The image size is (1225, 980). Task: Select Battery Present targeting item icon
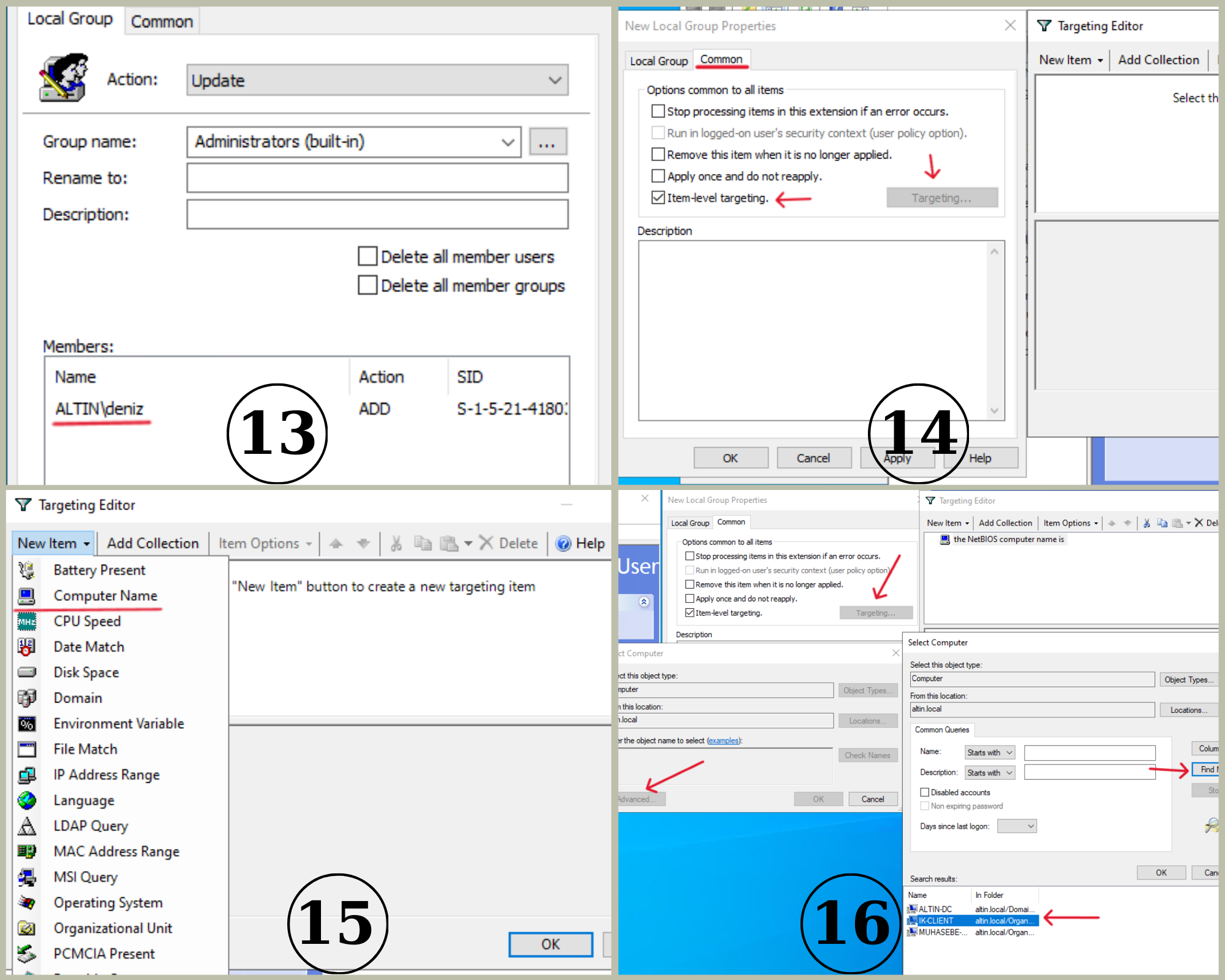(x=26, y=570)
